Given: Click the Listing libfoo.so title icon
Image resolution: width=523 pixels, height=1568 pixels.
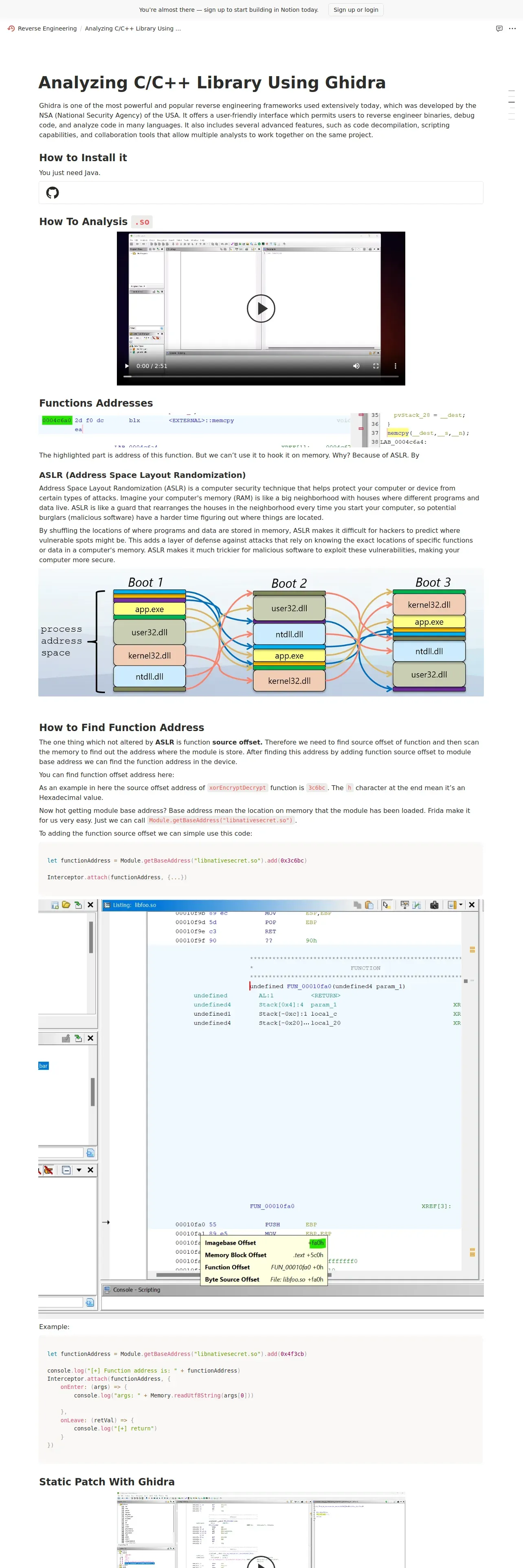Looking at the screenshot, I should (x=107, y=905).
